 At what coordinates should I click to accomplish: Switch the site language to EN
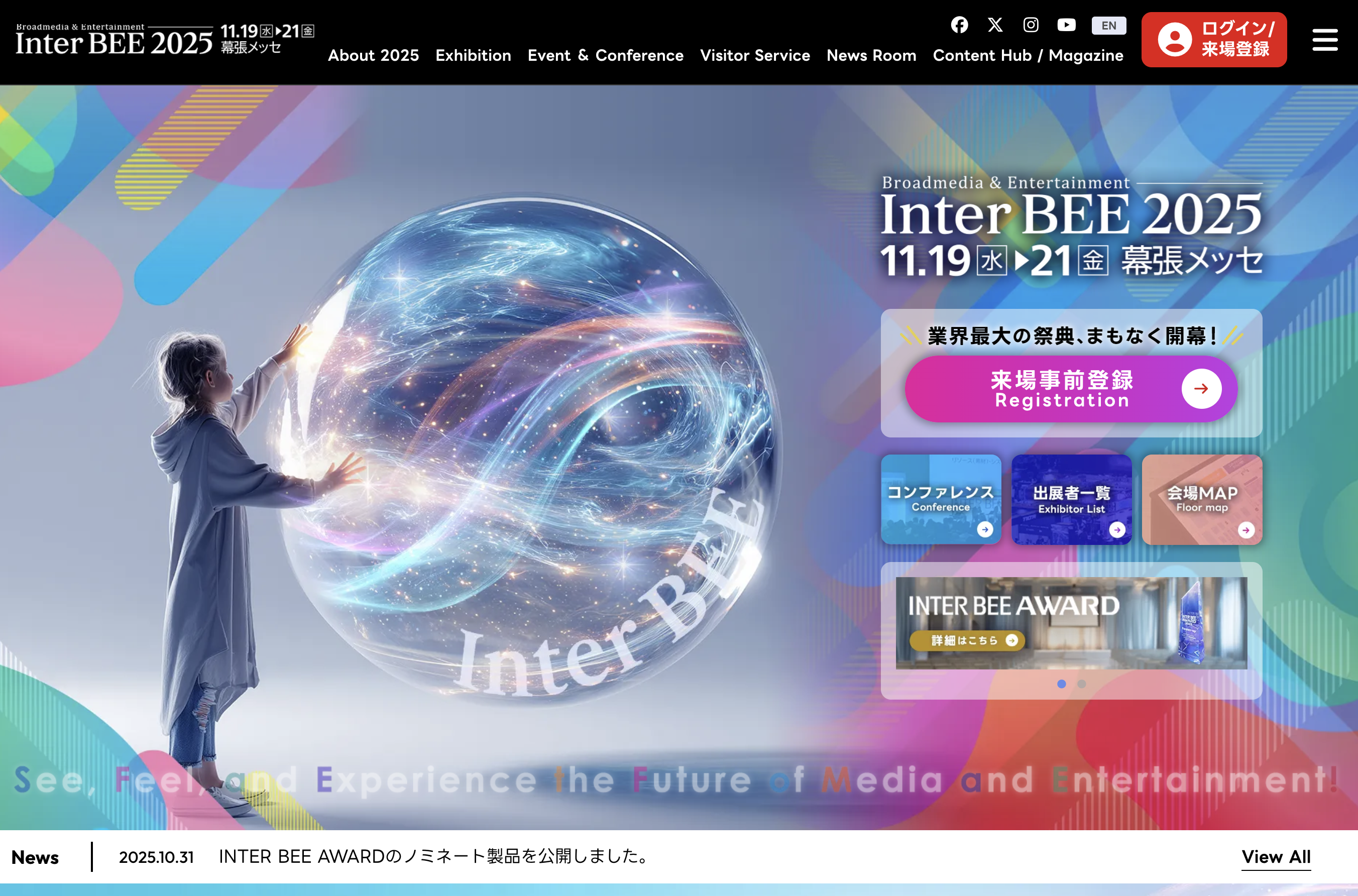click(1108, 25)
